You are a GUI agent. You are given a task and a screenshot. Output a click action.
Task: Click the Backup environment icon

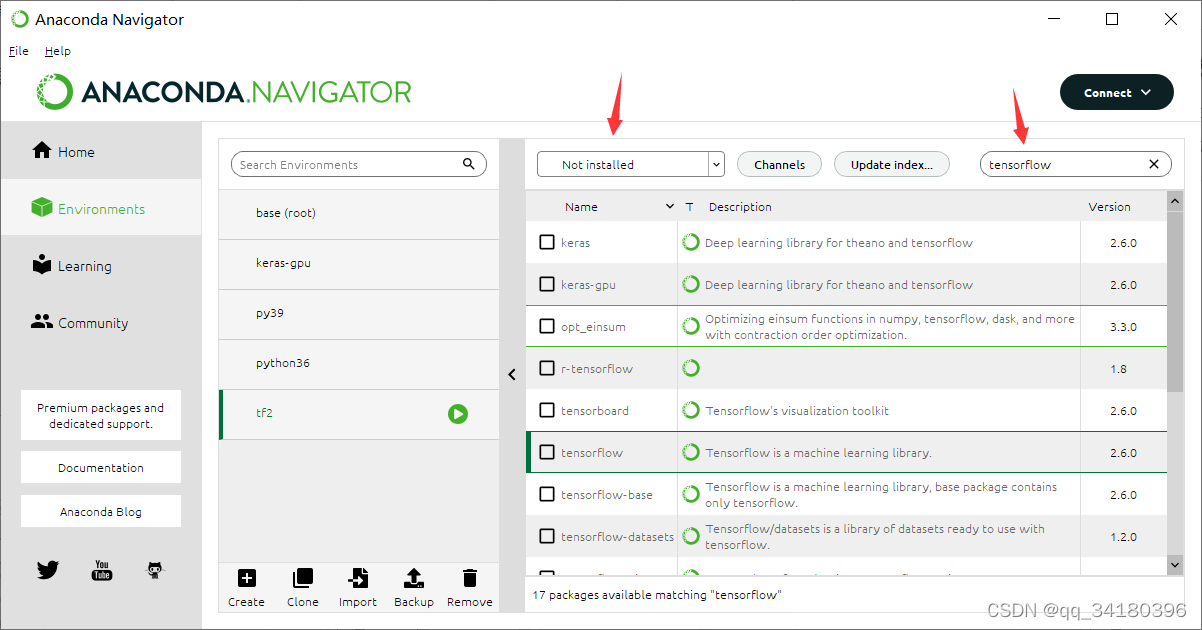click(x=413, y=578)
